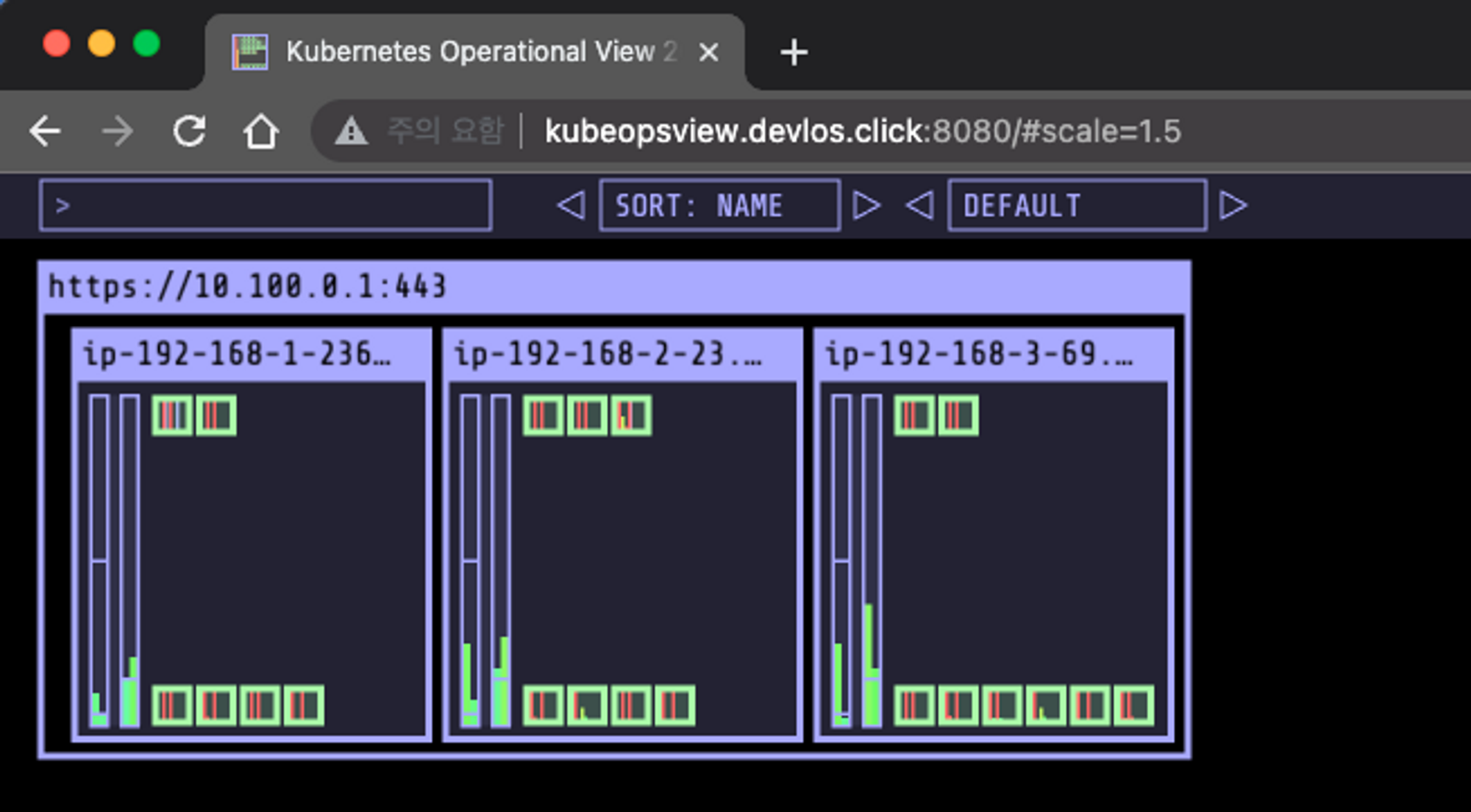Click the SORT: NAME selector box
The height and width of the screenshot is (812, 1471).
coord(719,205)
